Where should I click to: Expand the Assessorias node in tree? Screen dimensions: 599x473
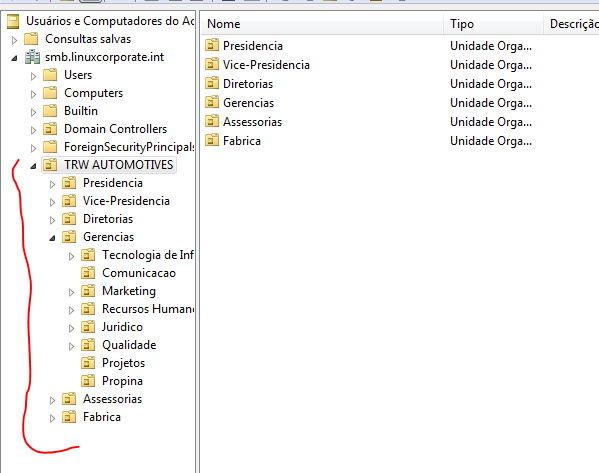point(53,400)
